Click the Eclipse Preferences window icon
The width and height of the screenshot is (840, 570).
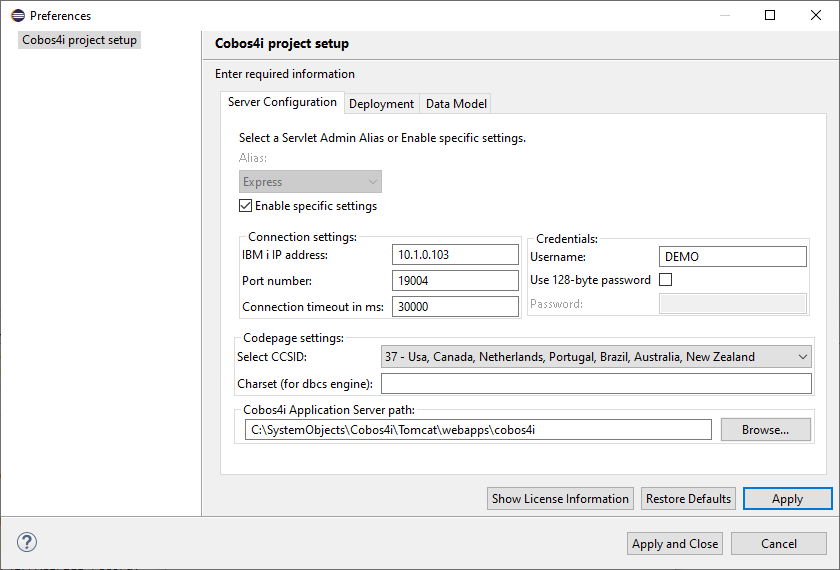[18, 16]
